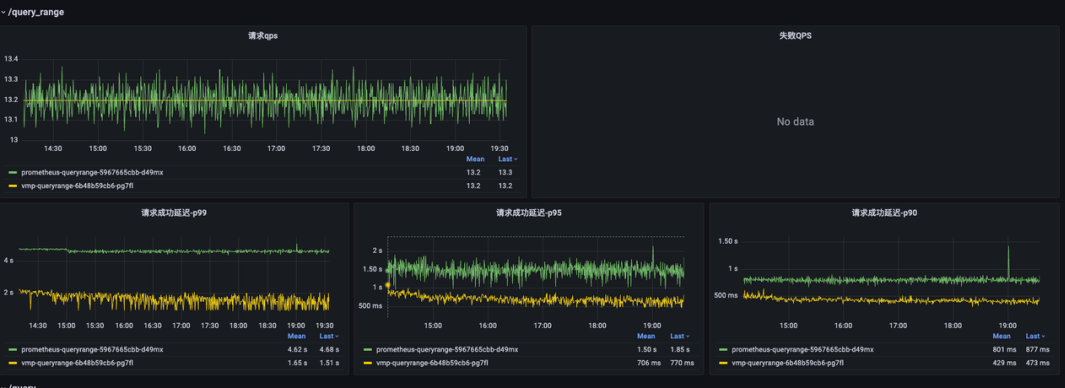Toggle vmp-queryrange series in 请求qps legend

(x=77, y=186)
